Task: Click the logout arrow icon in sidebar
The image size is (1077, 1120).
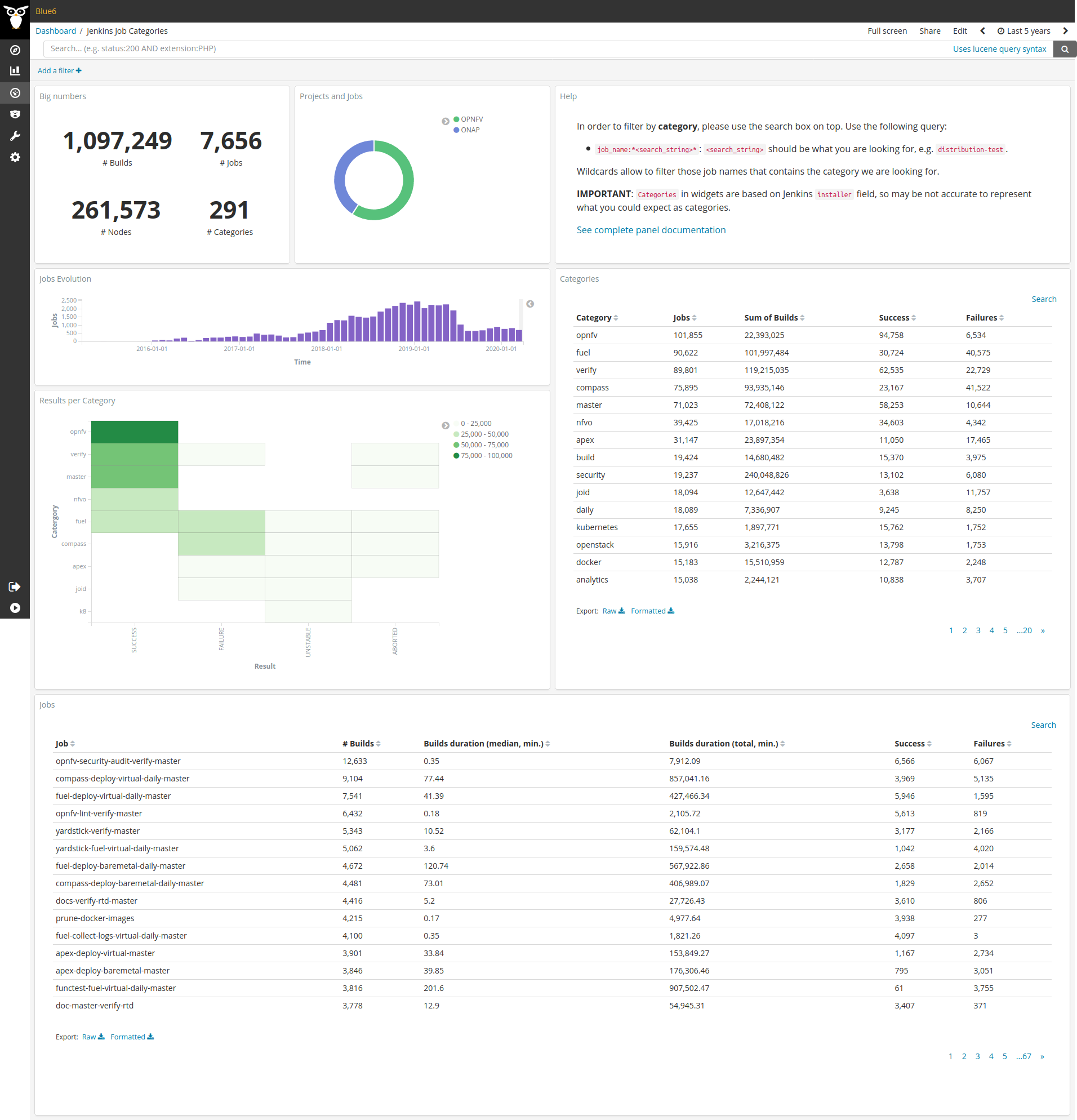Action: (x=15, y=587)
